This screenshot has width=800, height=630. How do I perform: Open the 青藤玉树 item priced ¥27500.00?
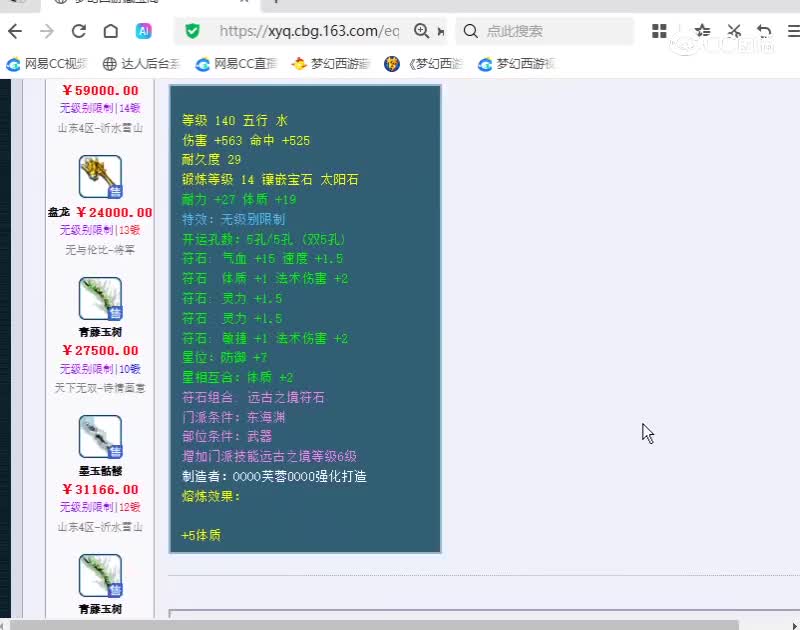100,299
